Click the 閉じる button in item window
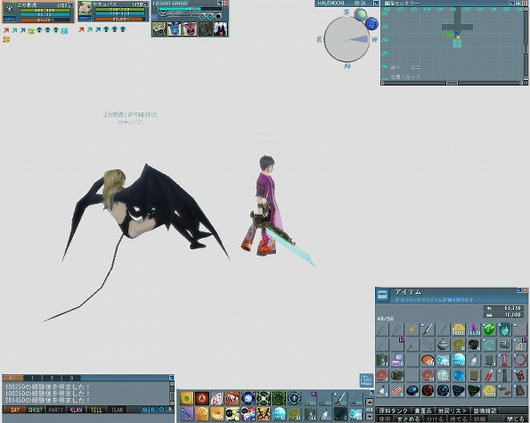530x423 pixels. point(515,419)
